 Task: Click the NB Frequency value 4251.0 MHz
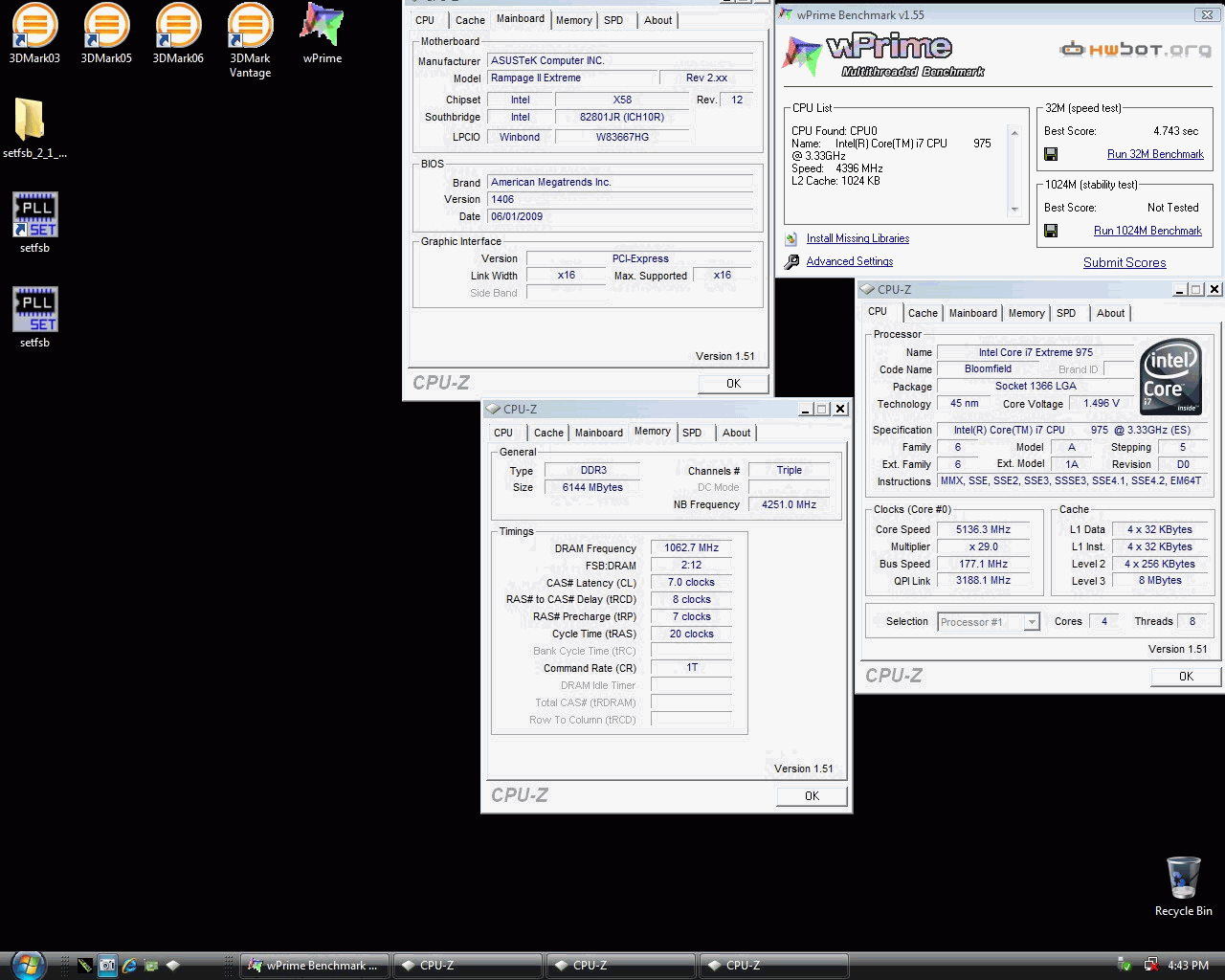point(789,504)
